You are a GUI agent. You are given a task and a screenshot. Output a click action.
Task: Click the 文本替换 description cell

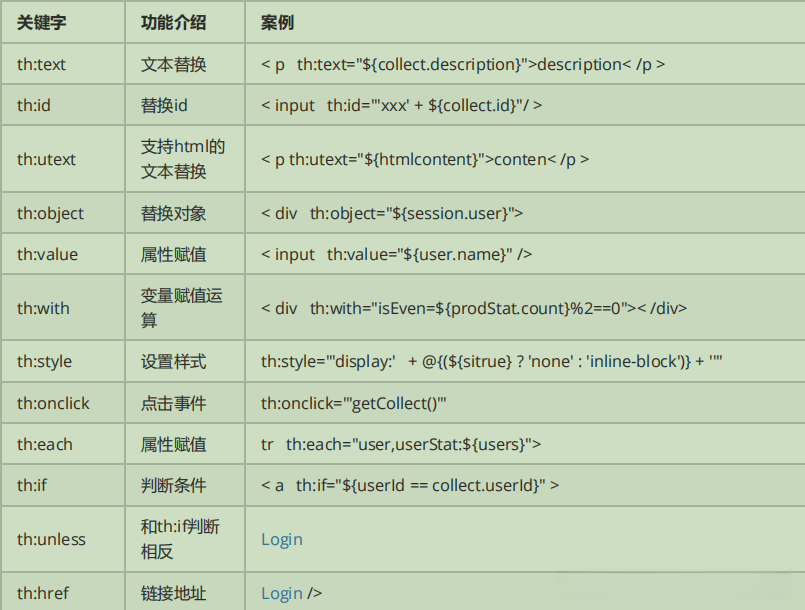[174, 64]
